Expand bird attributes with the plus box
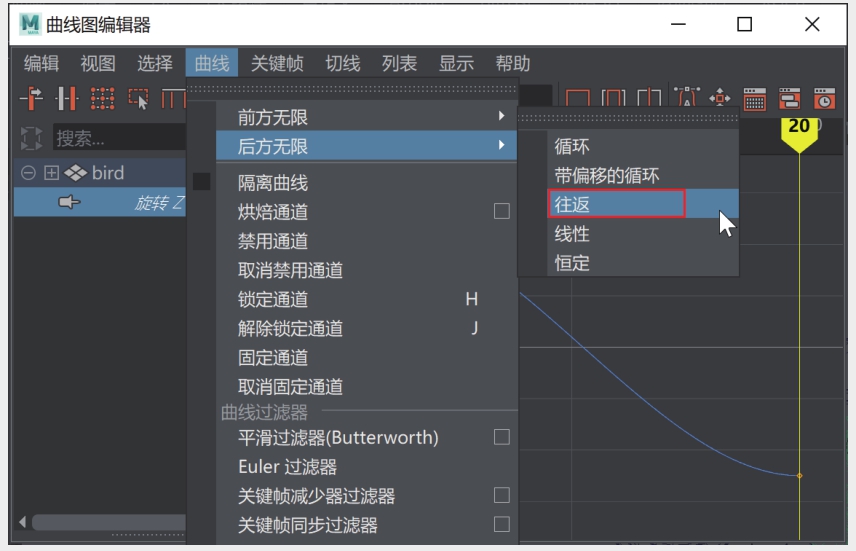The image size is (856, 551). [51, 173]
